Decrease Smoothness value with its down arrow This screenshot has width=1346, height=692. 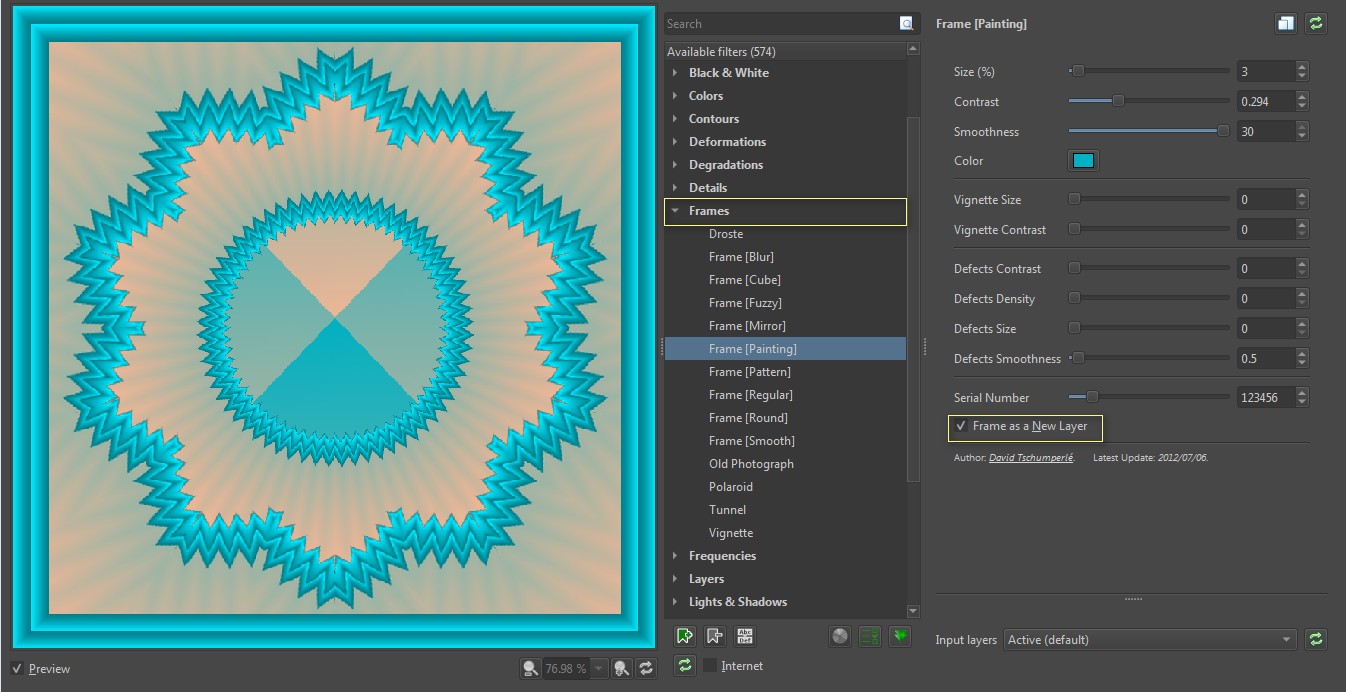(1301, 136)
